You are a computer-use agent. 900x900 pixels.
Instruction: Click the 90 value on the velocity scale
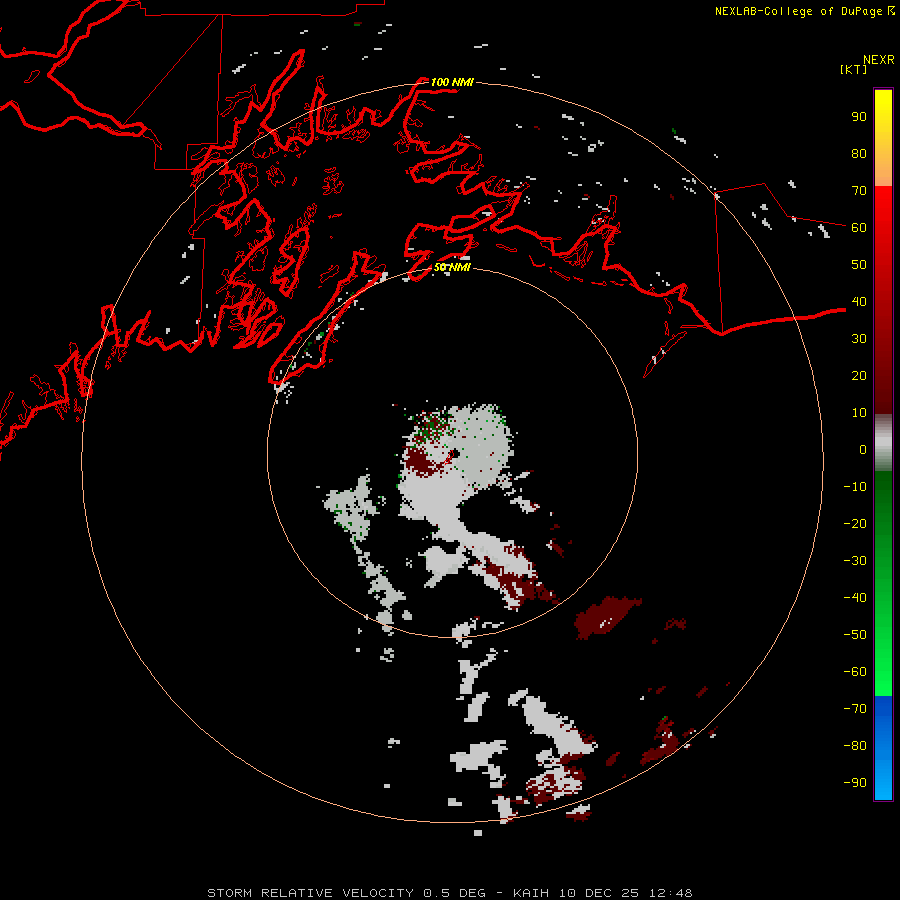[x=859, y=117]
